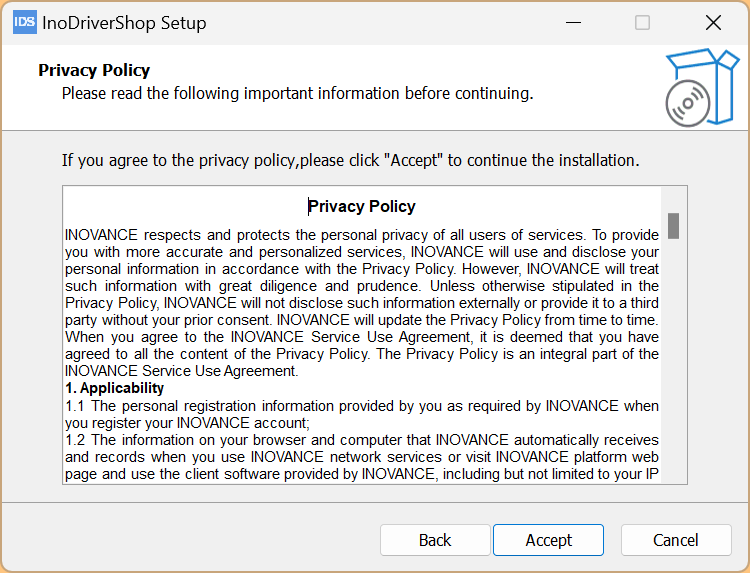
Task: Click the greyed-out maximize window icon
Action: point(642,22)
